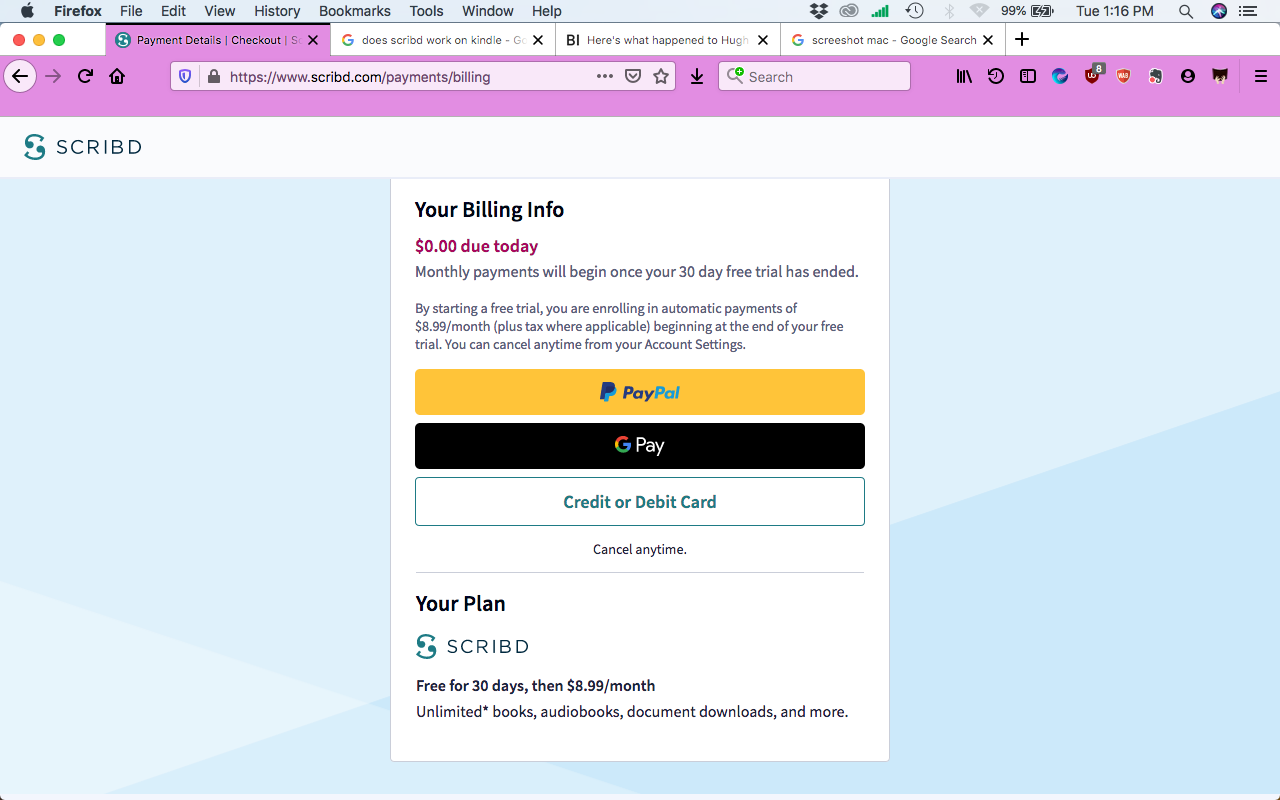Open the Firefox application menu
Screen dimensions: 1280x800
(x=78, y=11)
